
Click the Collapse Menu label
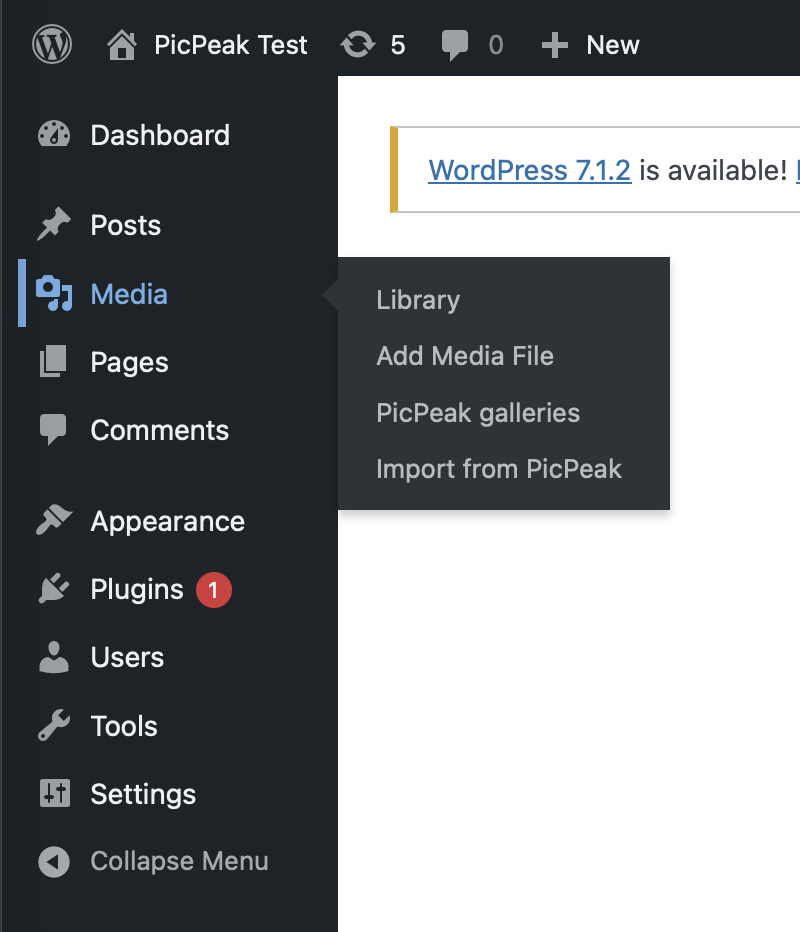(179, 861)
